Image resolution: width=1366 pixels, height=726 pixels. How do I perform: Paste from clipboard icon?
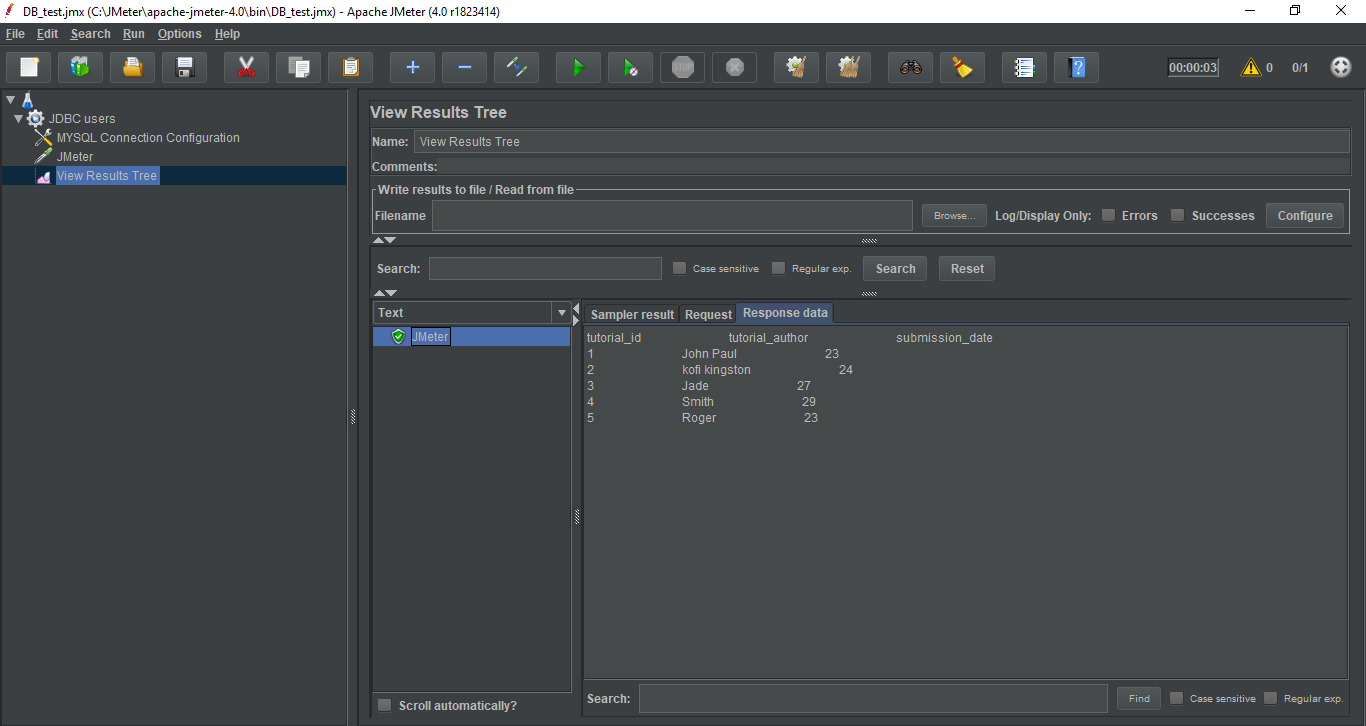point(351,68)
